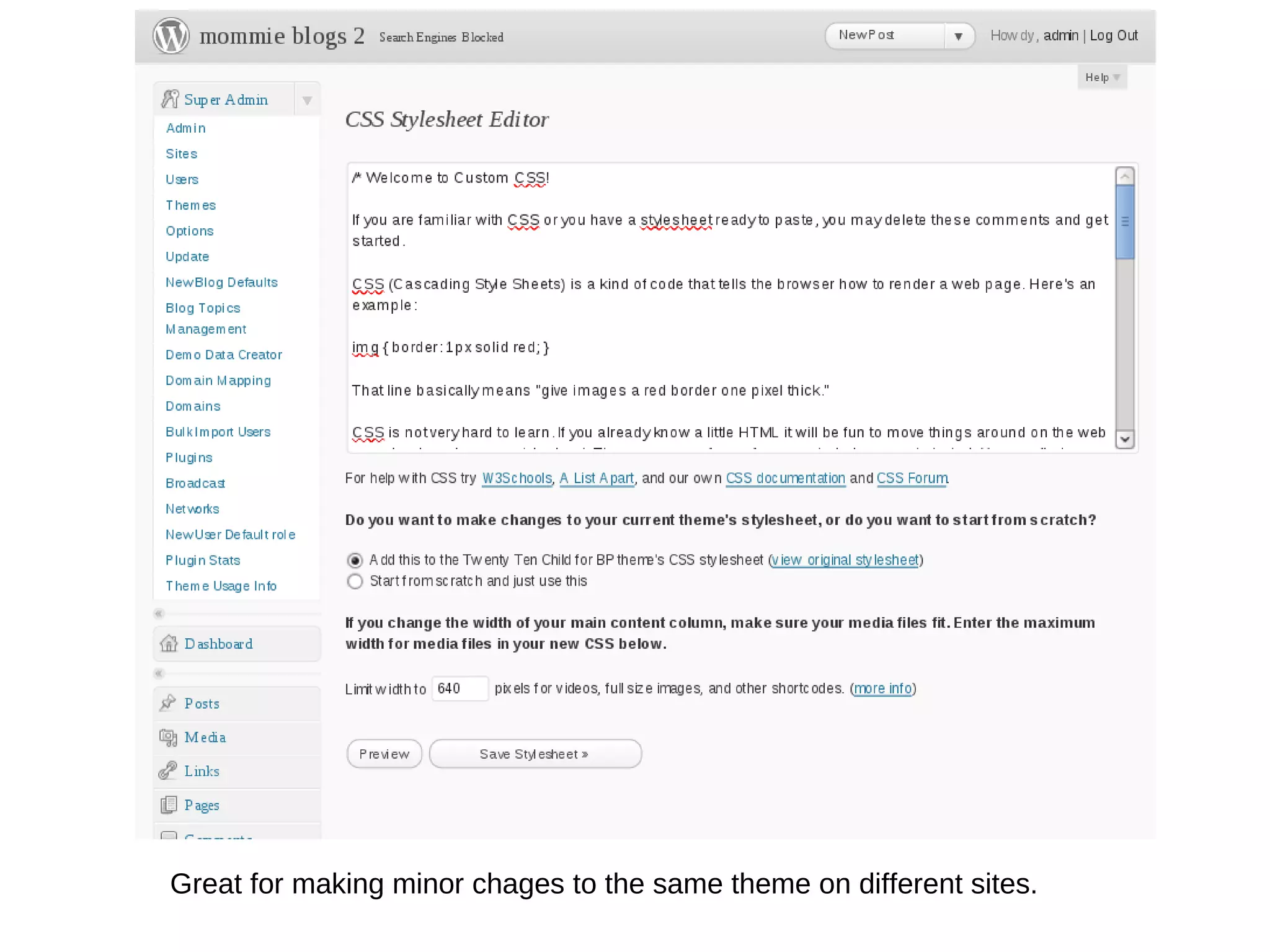This screenshot has width=1270, height=952.
Task: Click the mommie blogs 2 site title
Action: pos(282,35)
